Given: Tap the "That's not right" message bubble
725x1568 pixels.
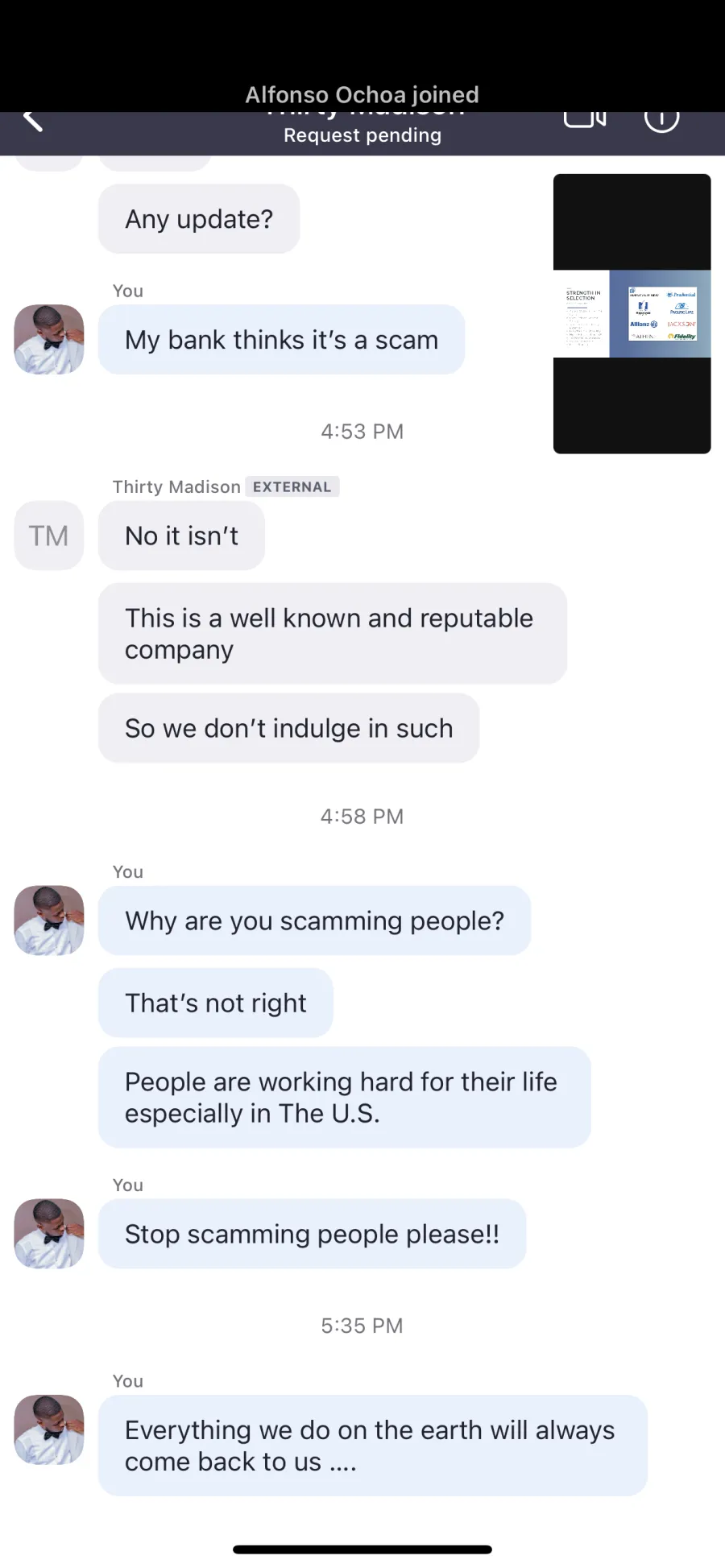Looking at the screenshot, I should [215, 1003].
